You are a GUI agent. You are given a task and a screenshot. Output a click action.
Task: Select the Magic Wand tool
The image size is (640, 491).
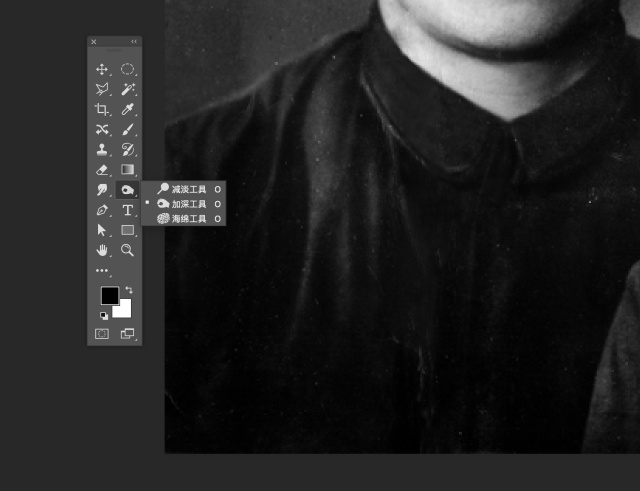pyautogui.click(x=128, y=89)
